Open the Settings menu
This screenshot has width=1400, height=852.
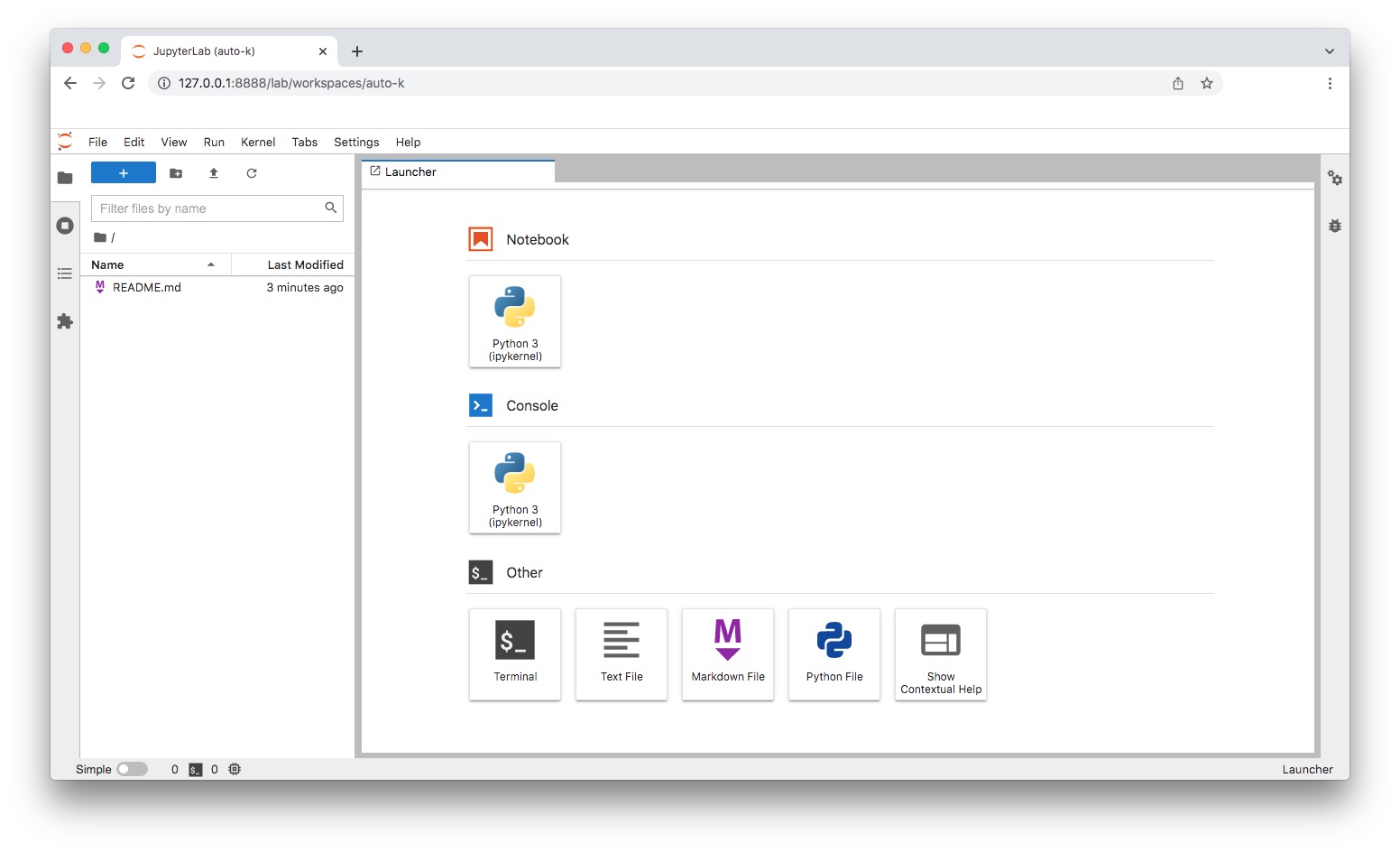356,143
